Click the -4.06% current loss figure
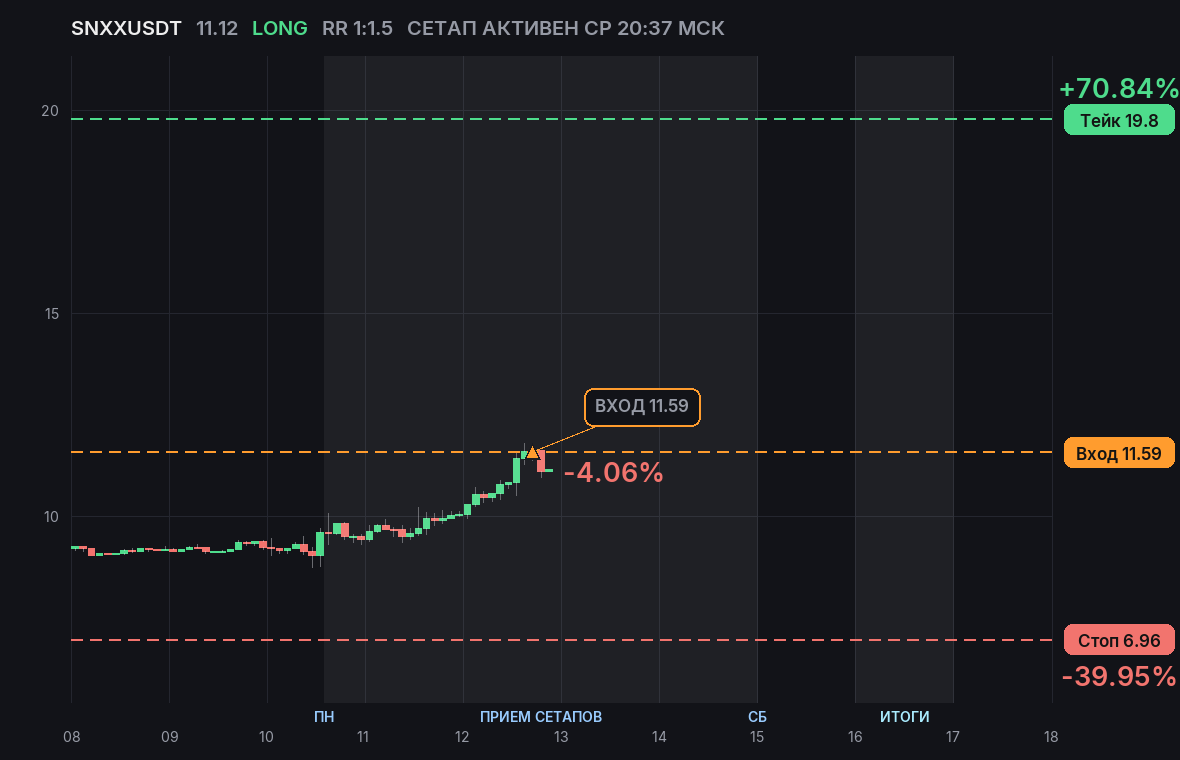 613,473
